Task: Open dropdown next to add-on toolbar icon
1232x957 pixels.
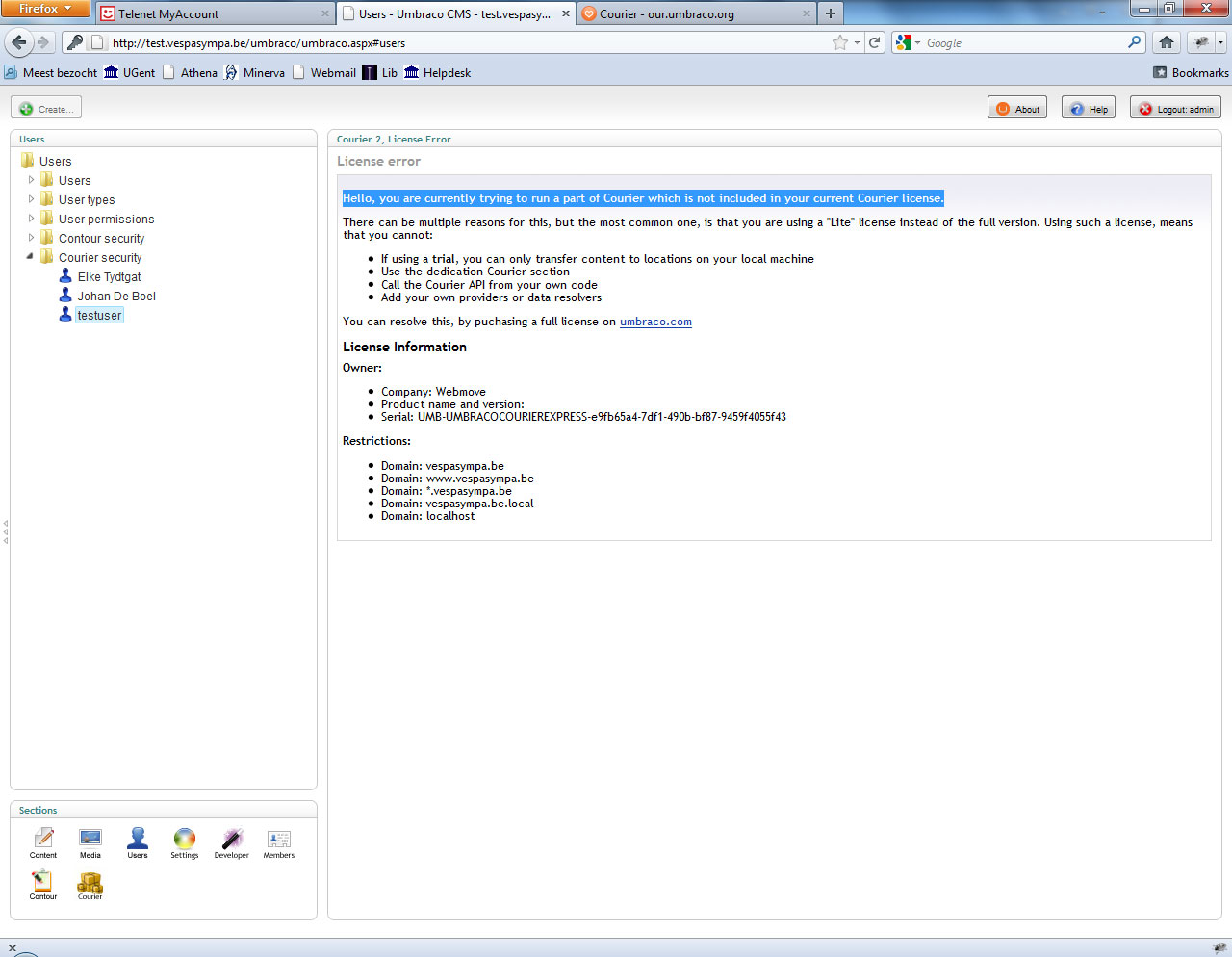Action: click(1220, 42)
